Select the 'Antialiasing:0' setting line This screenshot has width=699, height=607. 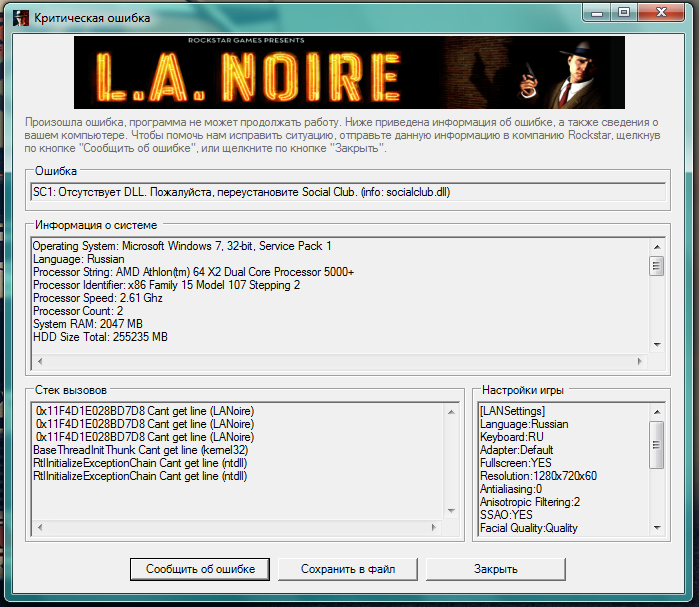point(511,489)
